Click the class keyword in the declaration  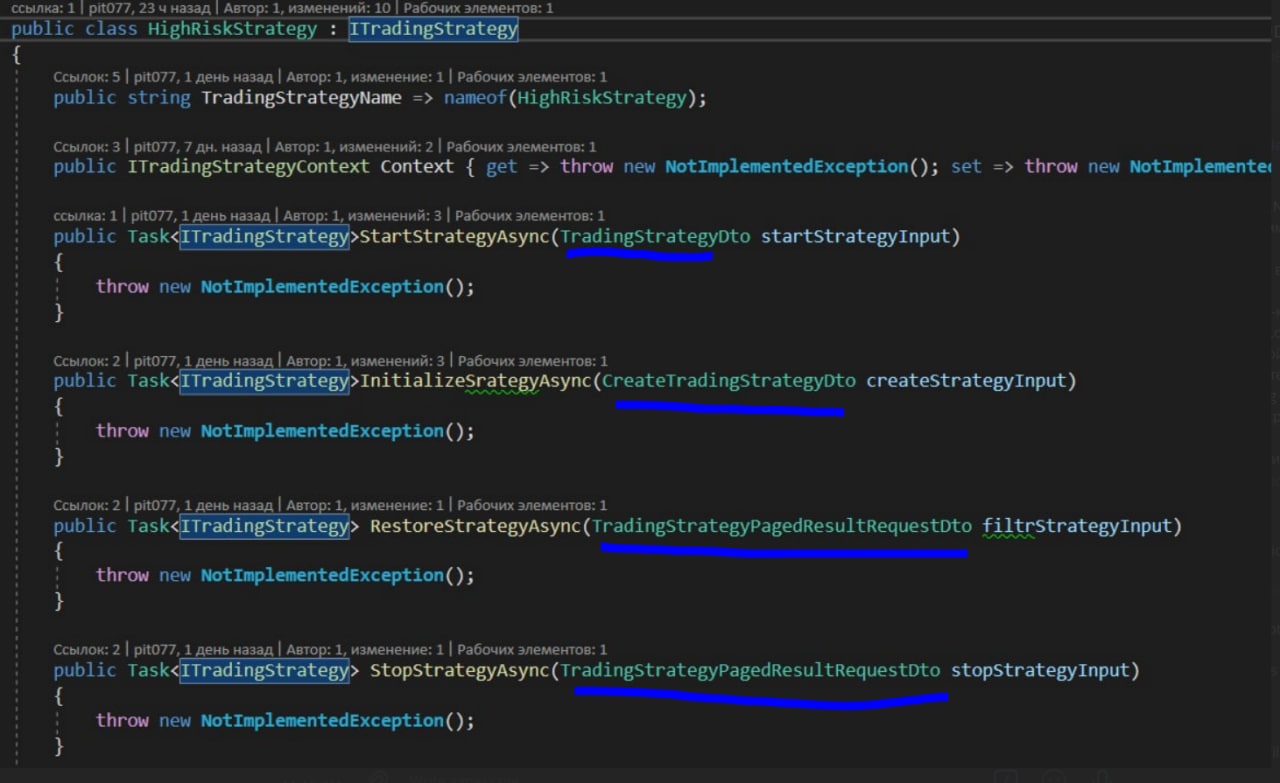(111, 29)
